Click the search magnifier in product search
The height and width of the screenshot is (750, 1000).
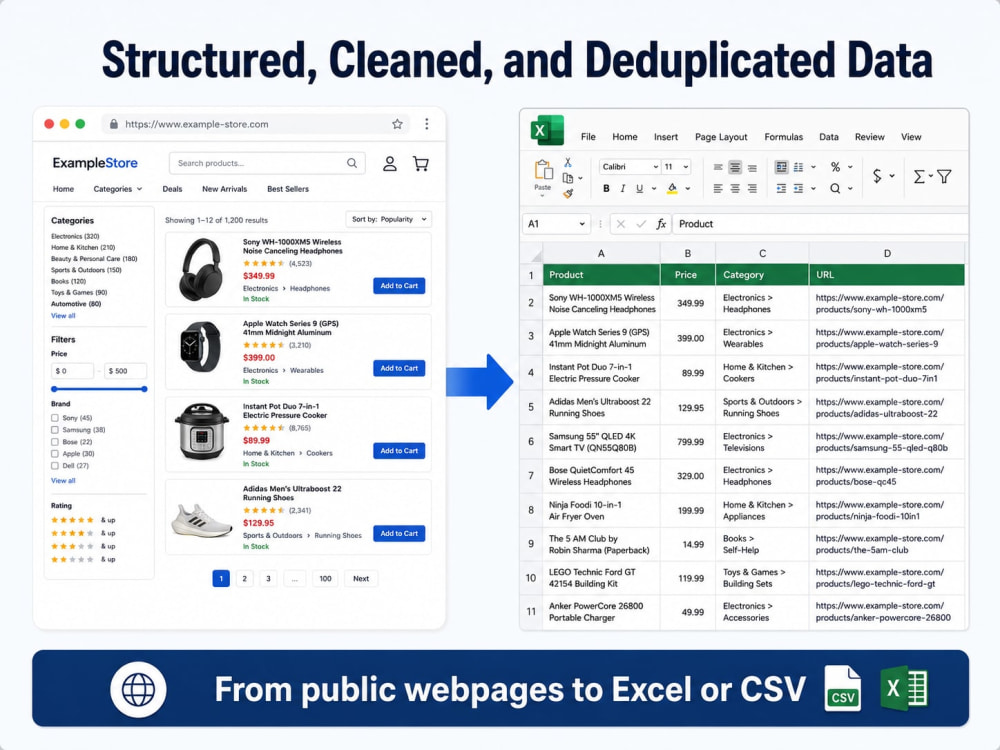pyautogui.click(x=352, y=163)
